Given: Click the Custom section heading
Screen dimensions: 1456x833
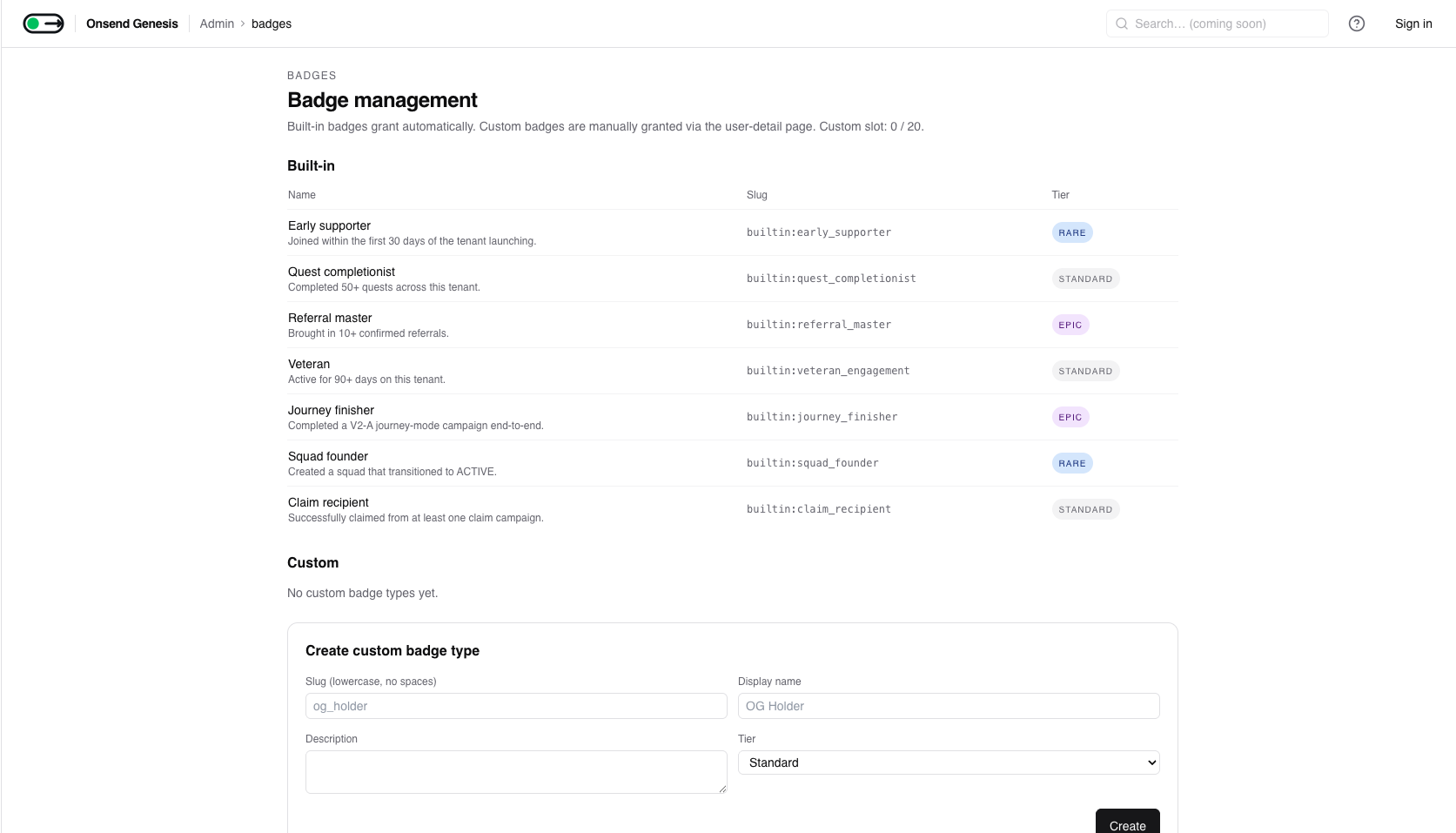Looking at the screenshot, I should 312,562.
